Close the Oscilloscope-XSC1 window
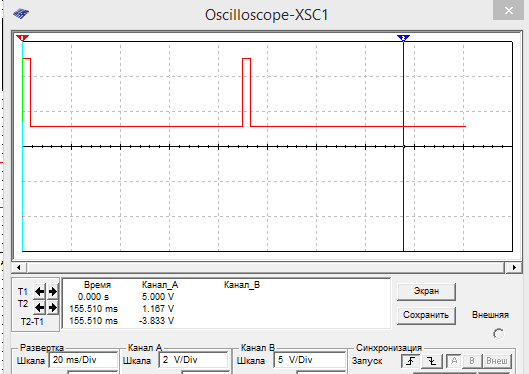 coord(509,11)
